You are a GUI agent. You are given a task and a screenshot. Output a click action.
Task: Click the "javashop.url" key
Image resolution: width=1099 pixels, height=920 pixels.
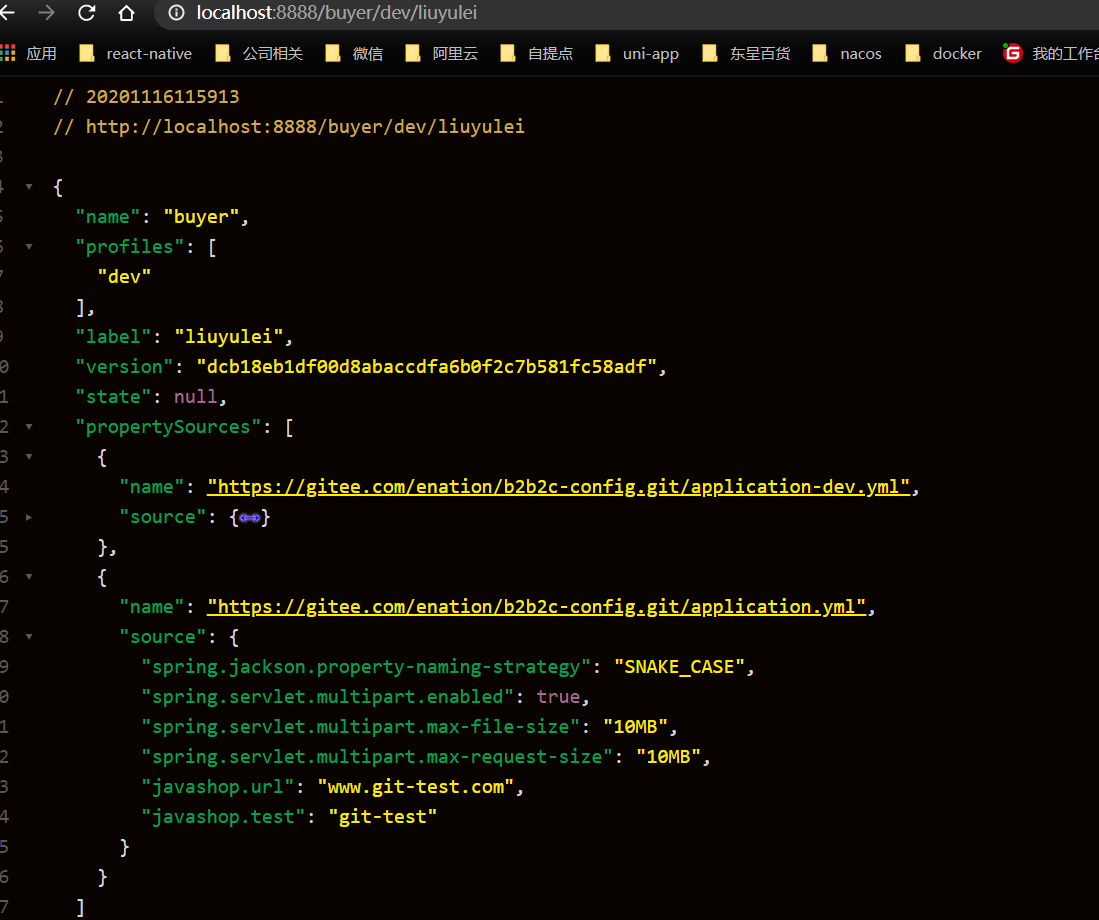coord(218,788)
